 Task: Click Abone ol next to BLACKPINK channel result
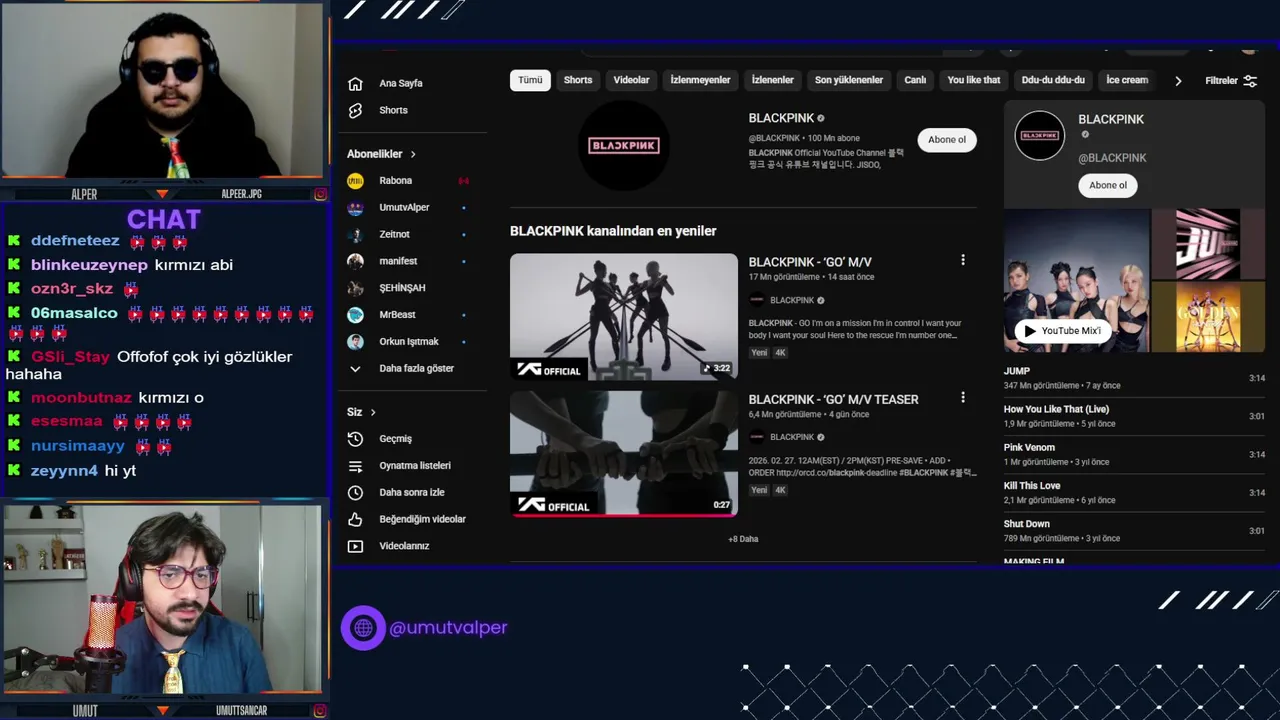coord(947,140)
